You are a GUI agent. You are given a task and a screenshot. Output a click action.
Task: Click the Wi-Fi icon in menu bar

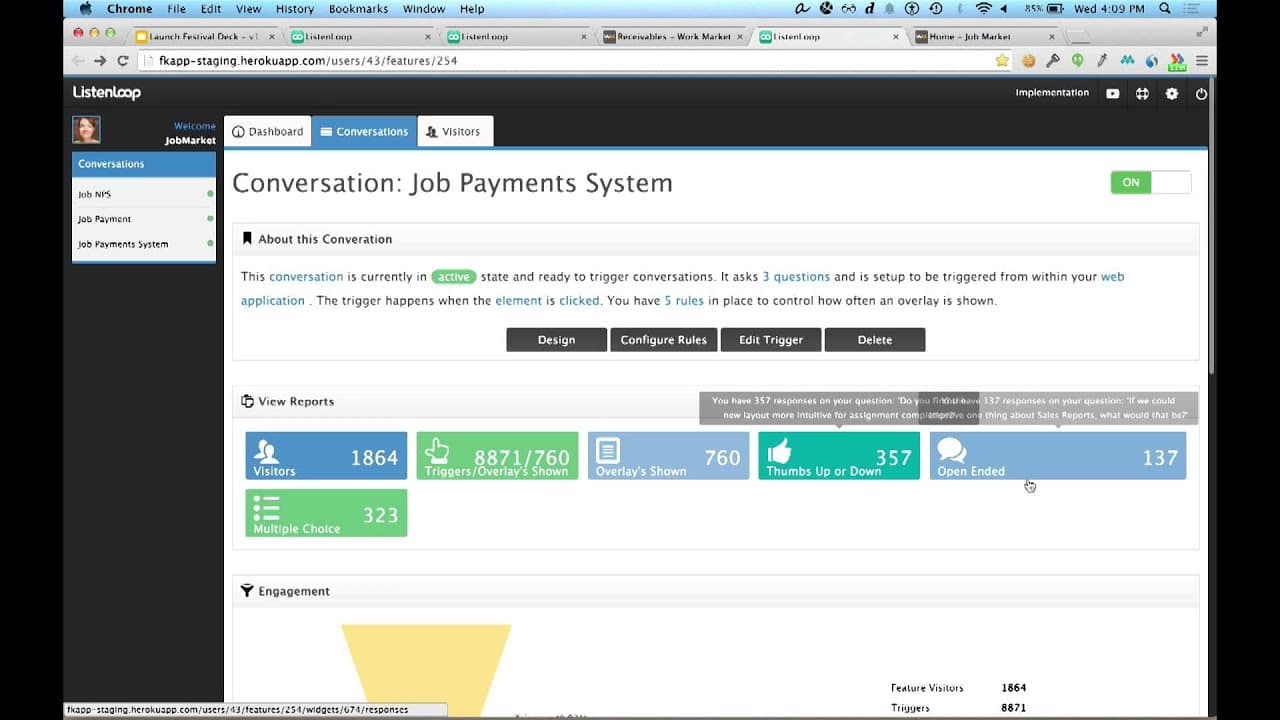tap(983, 8)
